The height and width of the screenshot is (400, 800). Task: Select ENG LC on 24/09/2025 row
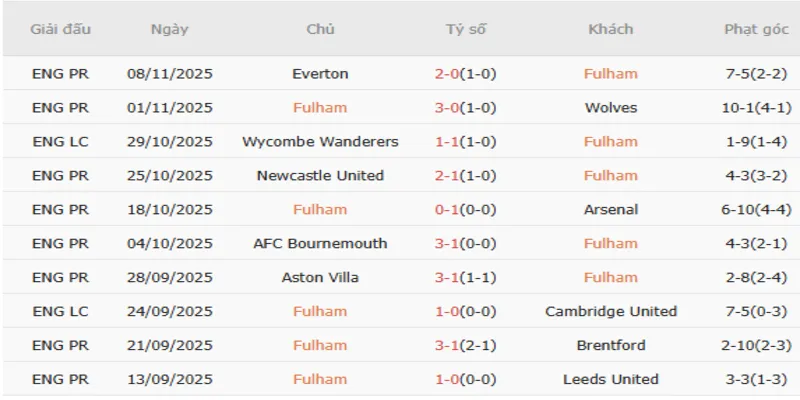tap(61, 312)
